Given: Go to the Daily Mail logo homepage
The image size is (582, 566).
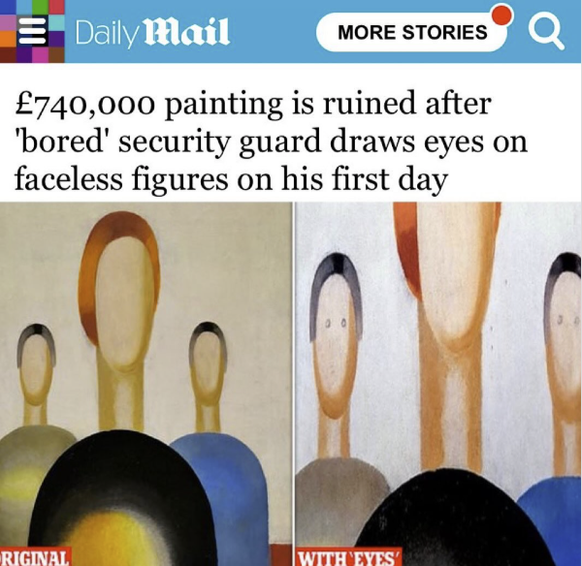Looking at the screenshot, I should click(x=152, y=33).
